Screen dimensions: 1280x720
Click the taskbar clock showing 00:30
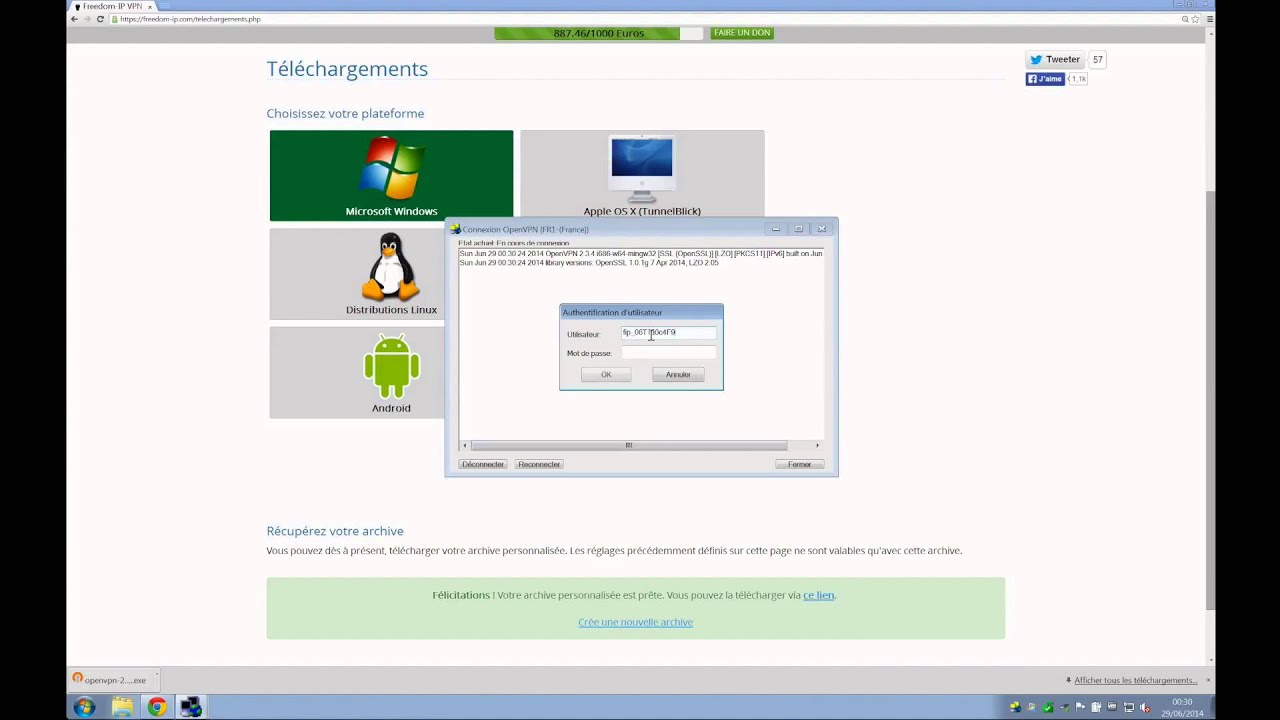[x=1180, y=708]
